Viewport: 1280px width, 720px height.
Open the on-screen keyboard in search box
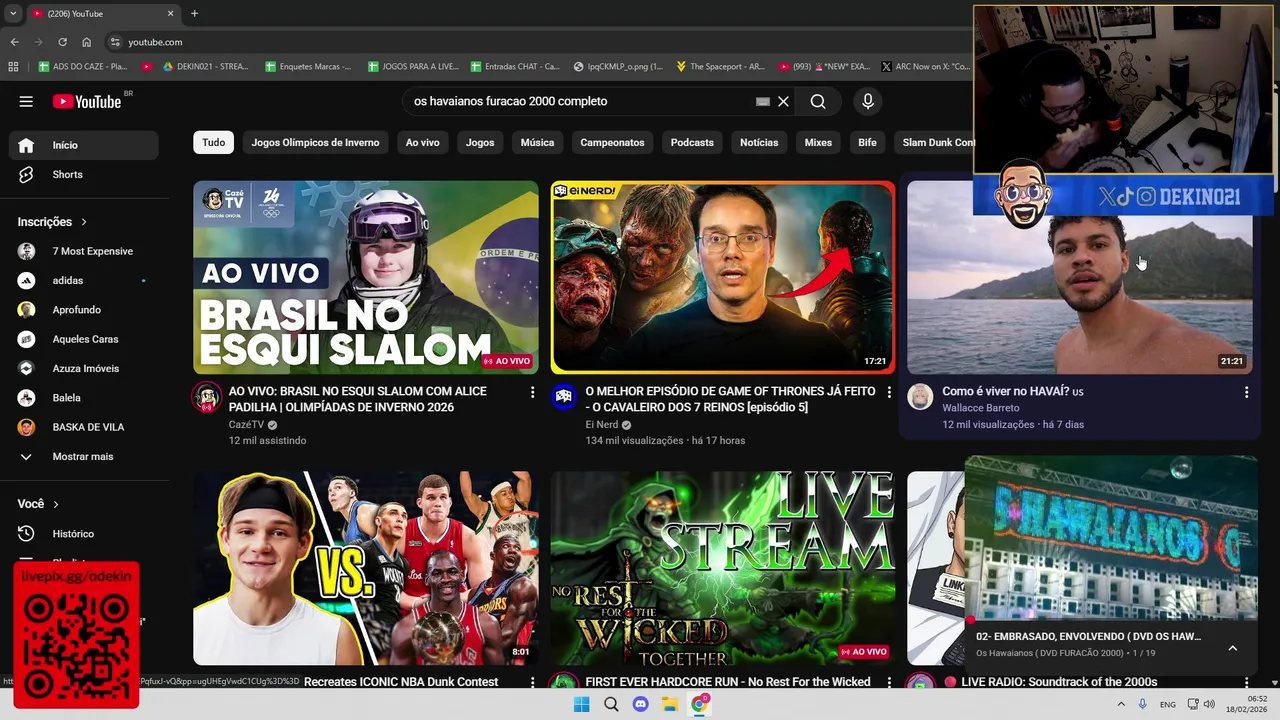point(763,101)
